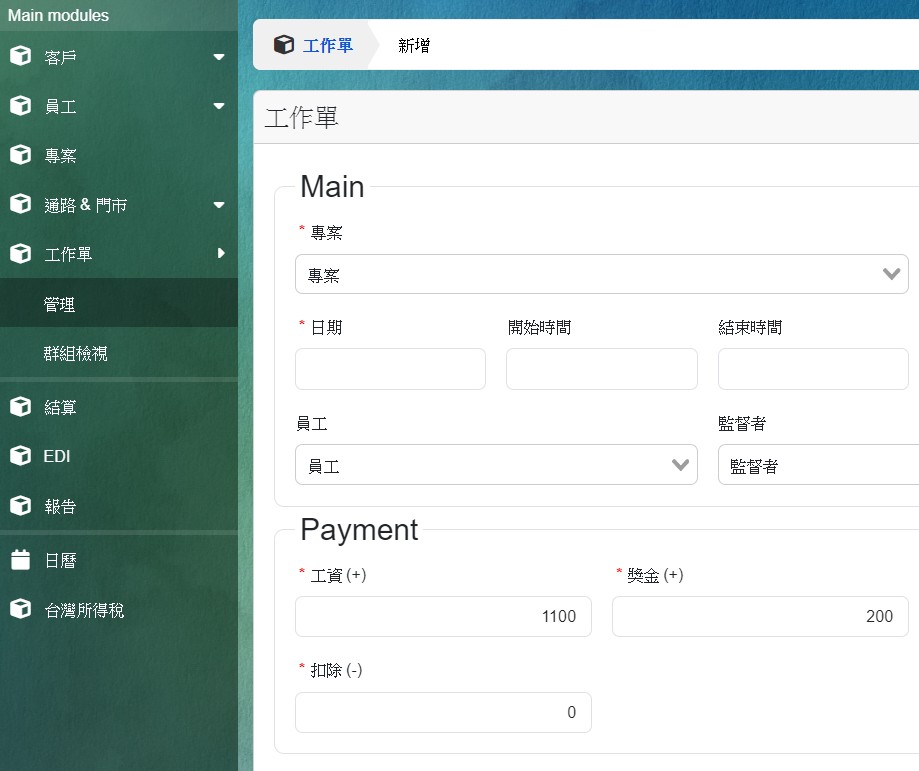Click the cube icon beside 結算
The image size is (919, 771).
tap(20, 407)
